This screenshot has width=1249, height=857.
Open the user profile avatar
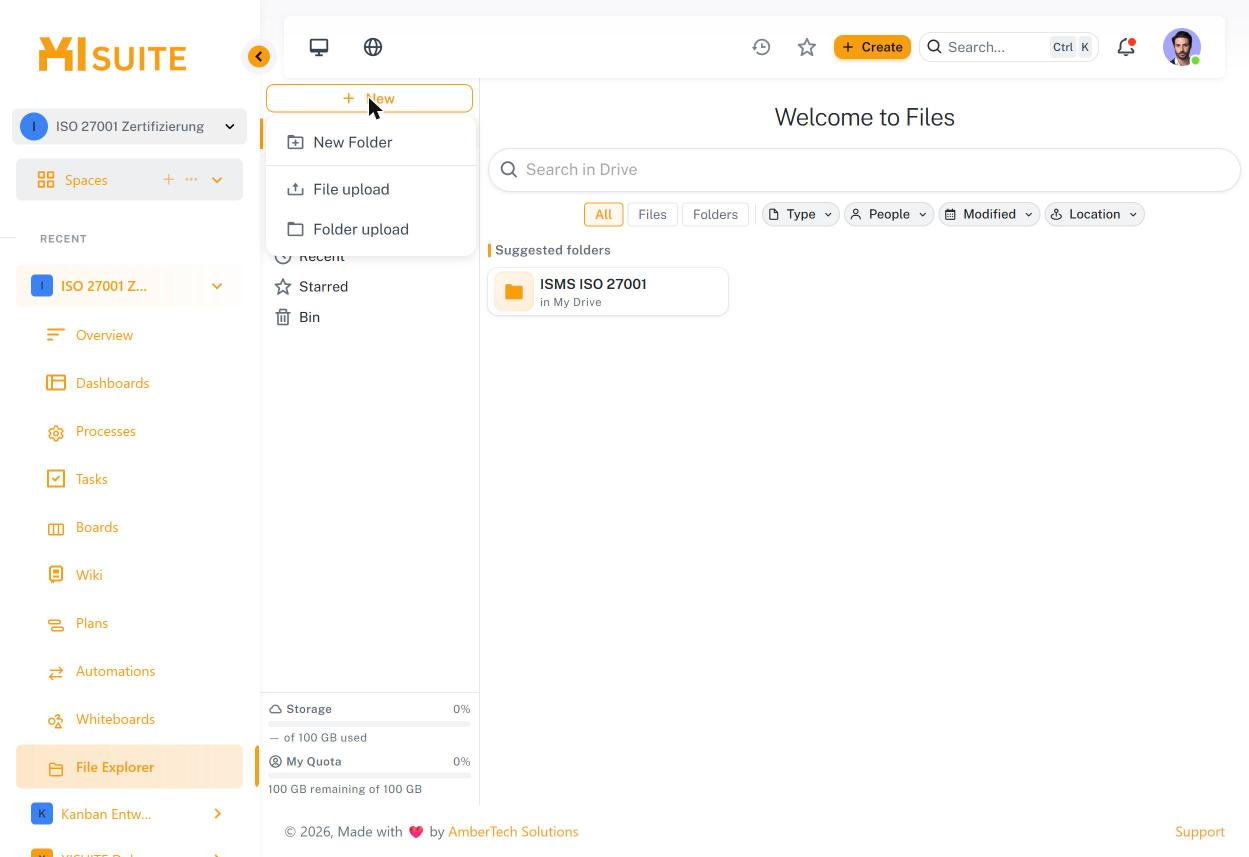(1182, 47)
